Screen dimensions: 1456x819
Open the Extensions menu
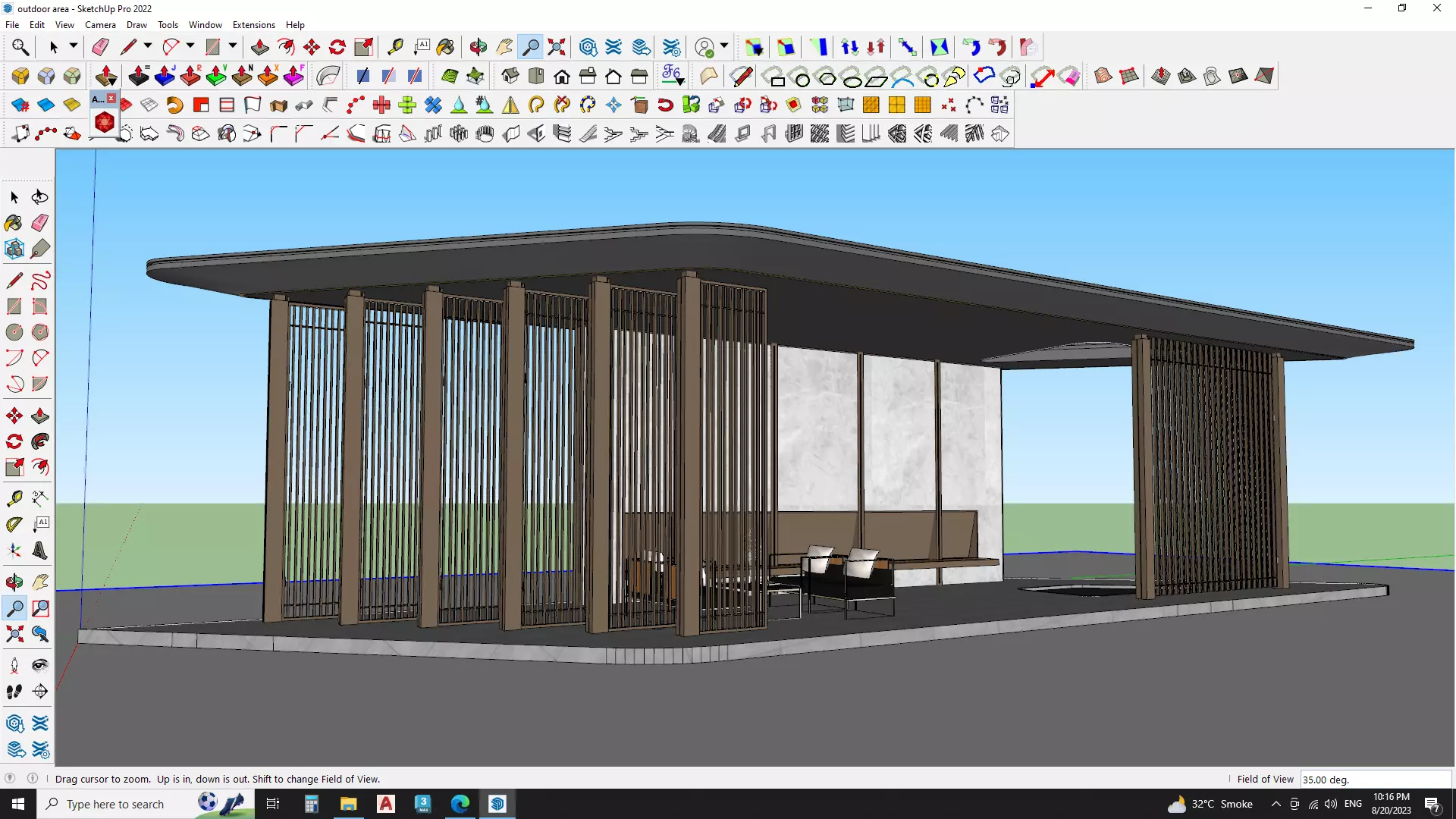tap(253, 25)
